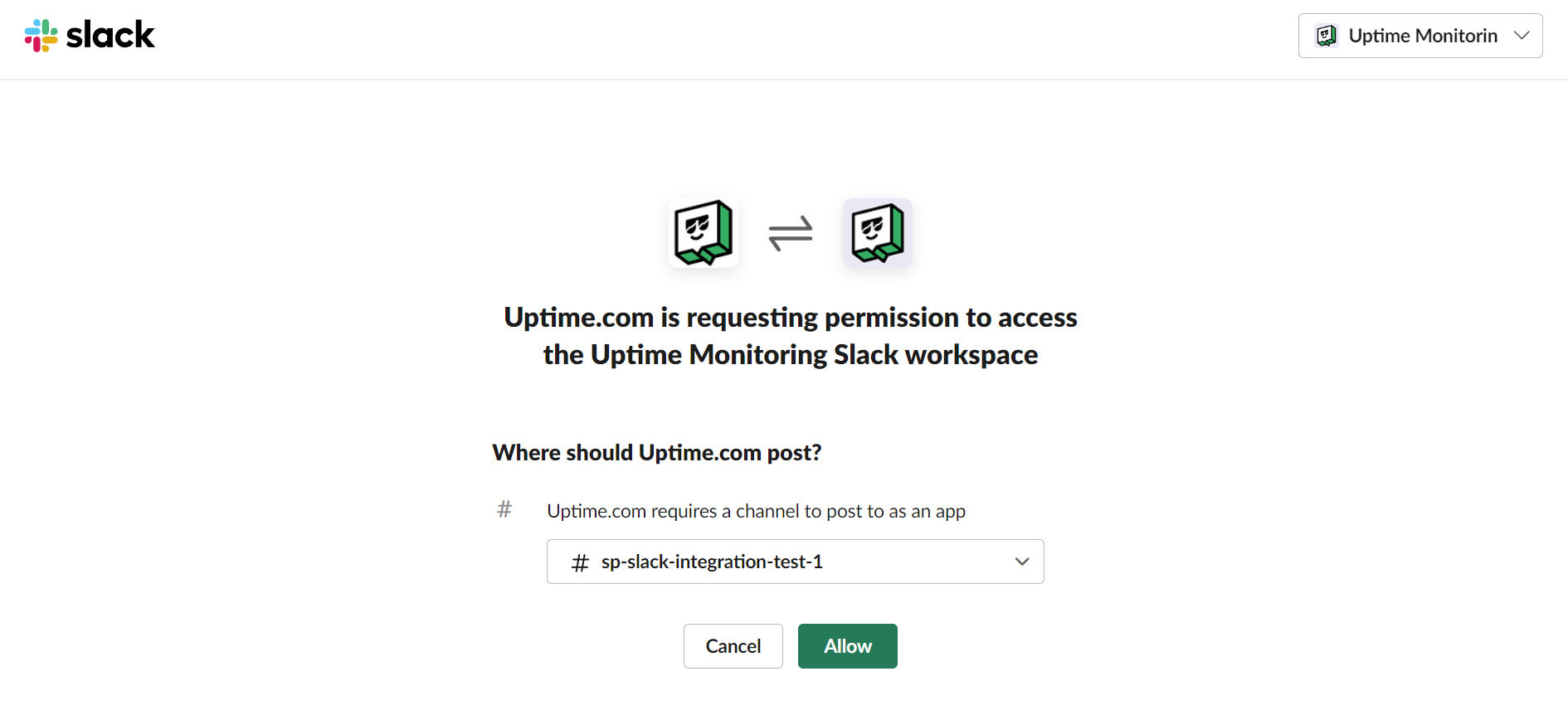This screenshot has height=715, width=1568.
Task: Click the gray hash icon beside channel requirement
Action: (504, 509)
